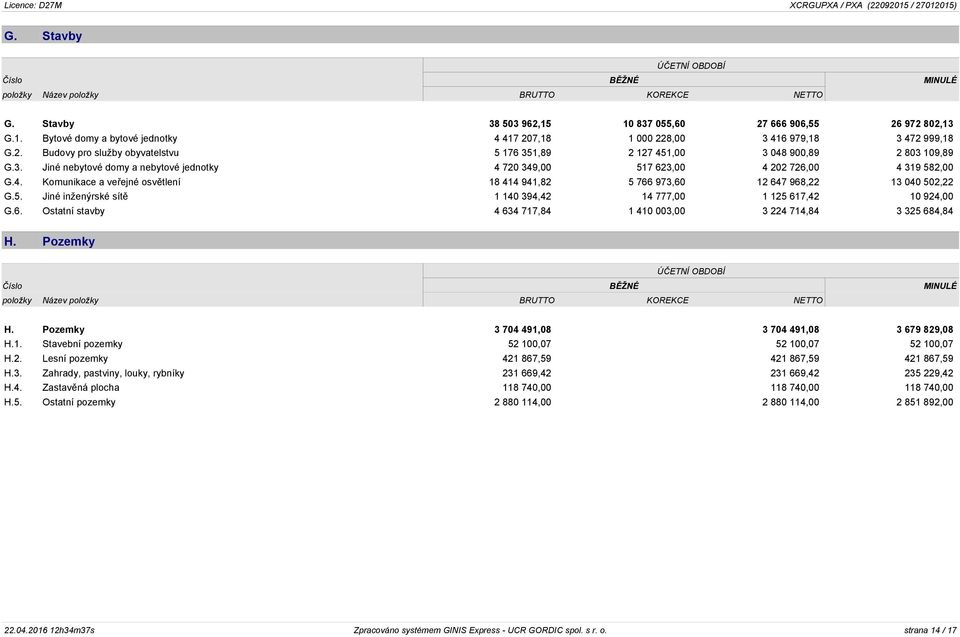This screenshot has width=960, height=637.
Task: Click value 12 647 968,22
Action: click(788, 182)
